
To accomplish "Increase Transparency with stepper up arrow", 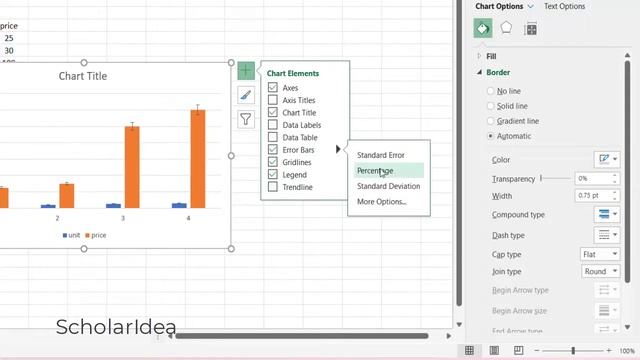I will [615, 176].
